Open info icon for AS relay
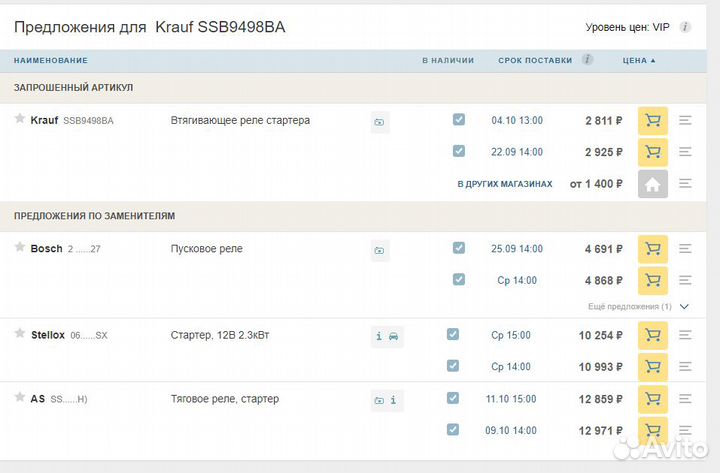Image resolution: width=720 pixels, height=473 pixels. (394, 400)
